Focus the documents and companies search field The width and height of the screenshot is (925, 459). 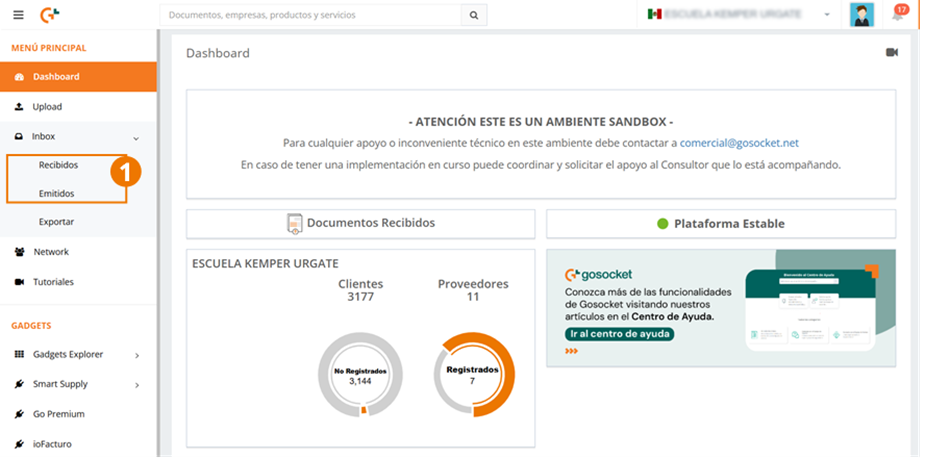click(x=310, y=15)
